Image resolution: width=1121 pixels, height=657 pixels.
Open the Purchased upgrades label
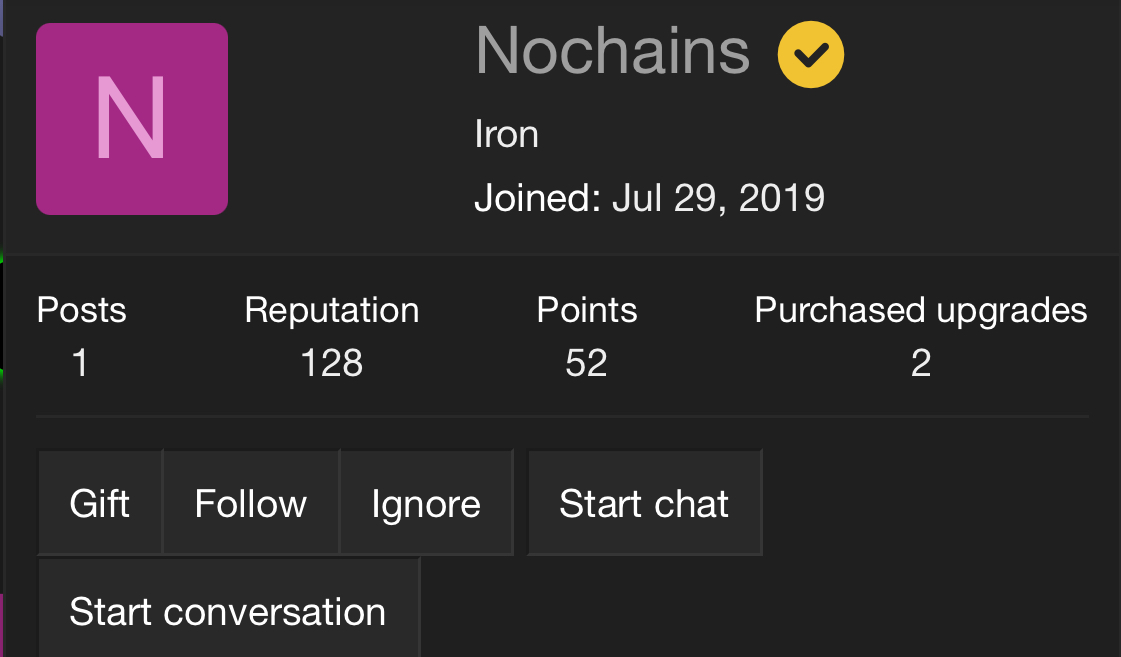pyautogui.click(x=921, y=310)
